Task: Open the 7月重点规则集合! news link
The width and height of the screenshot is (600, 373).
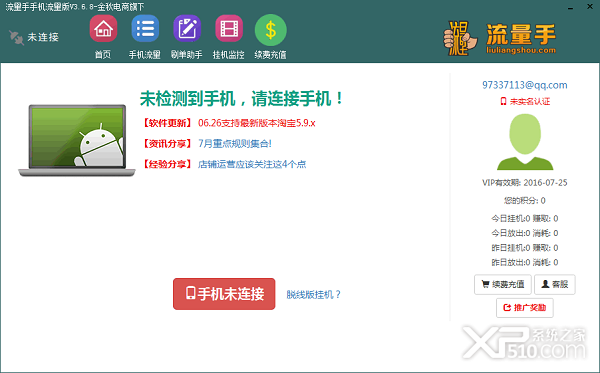Action: [235, 143]
